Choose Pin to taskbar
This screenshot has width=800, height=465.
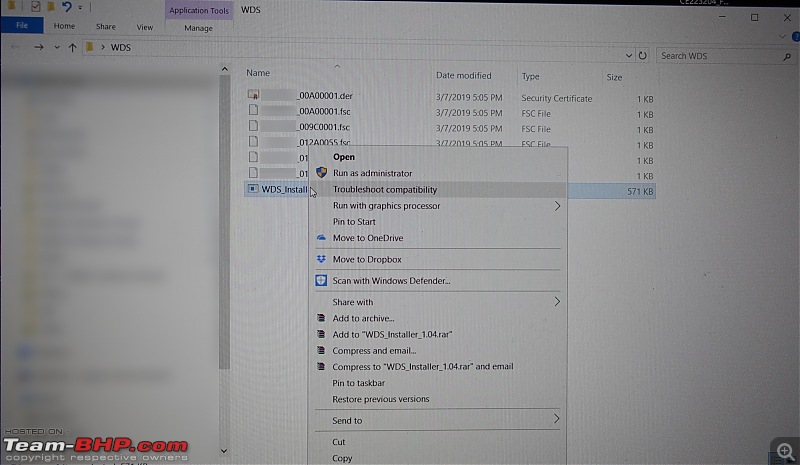click(x=359, y=383)
